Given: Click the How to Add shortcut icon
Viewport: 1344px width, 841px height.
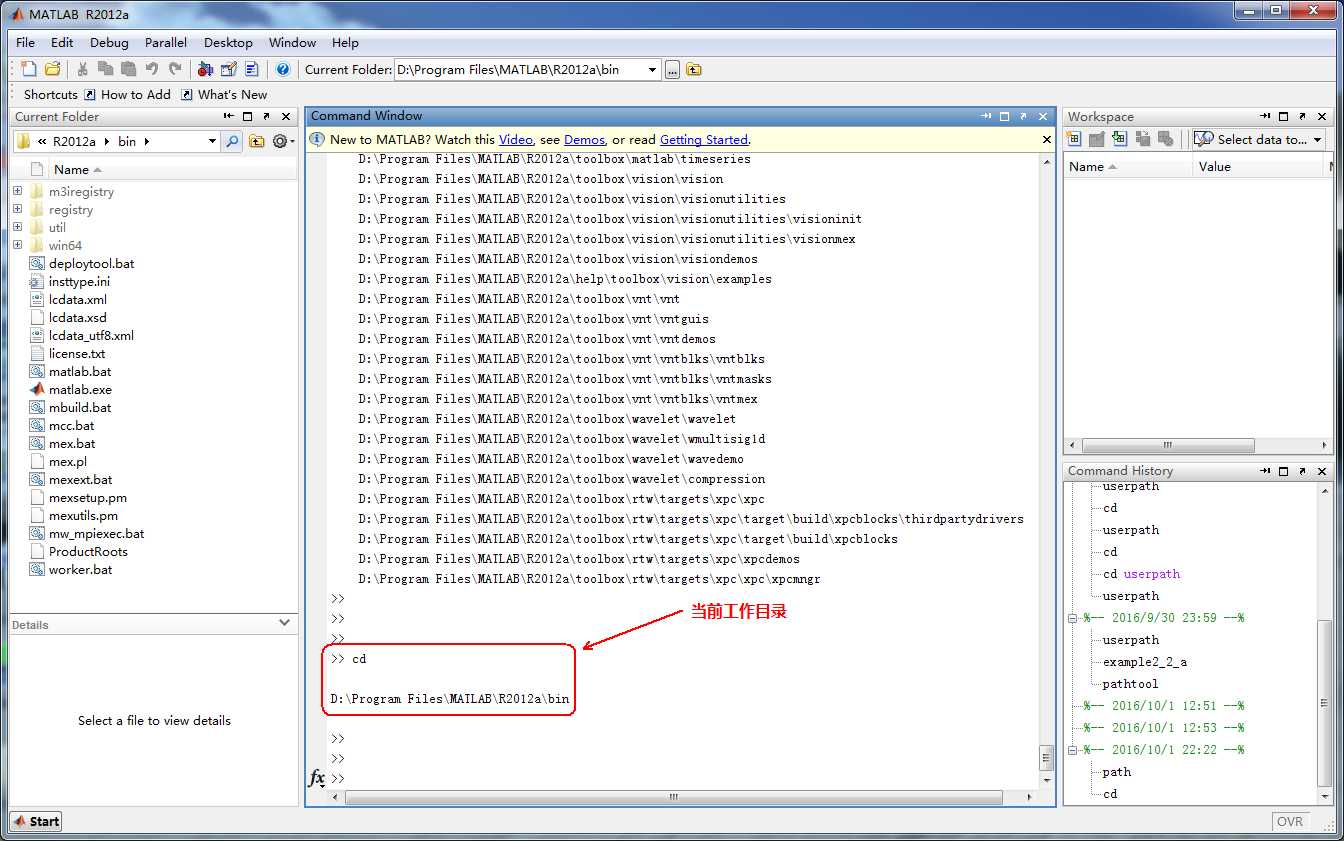Looking at the screenshot, I should pos(90,94).
